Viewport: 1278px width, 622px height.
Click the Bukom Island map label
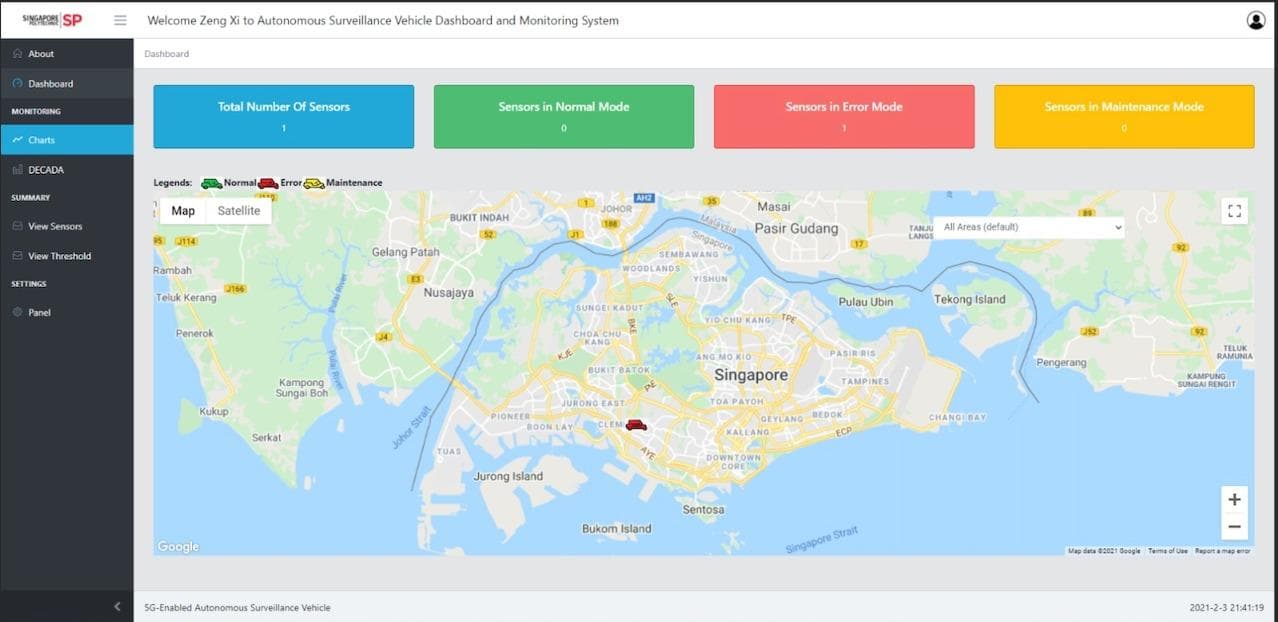[x=617, y=529]
